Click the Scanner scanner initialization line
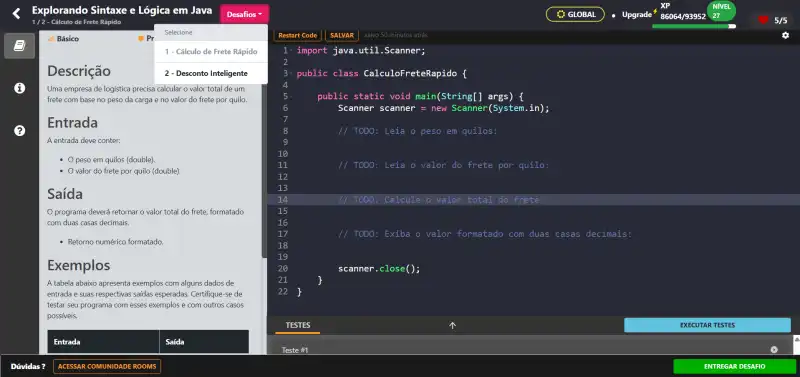This screenshot has height=377, width=800. (443, 108)
